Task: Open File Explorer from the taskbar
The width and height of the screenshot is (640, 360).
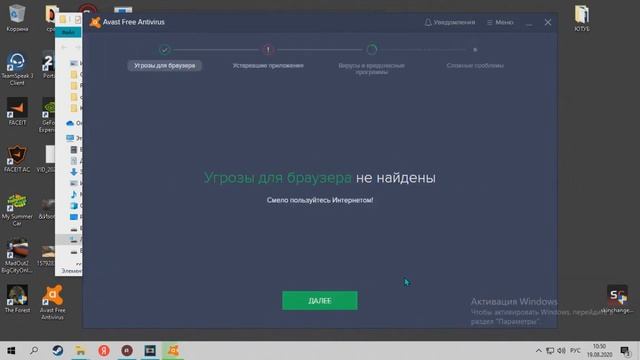Action: tap(80, 351)
